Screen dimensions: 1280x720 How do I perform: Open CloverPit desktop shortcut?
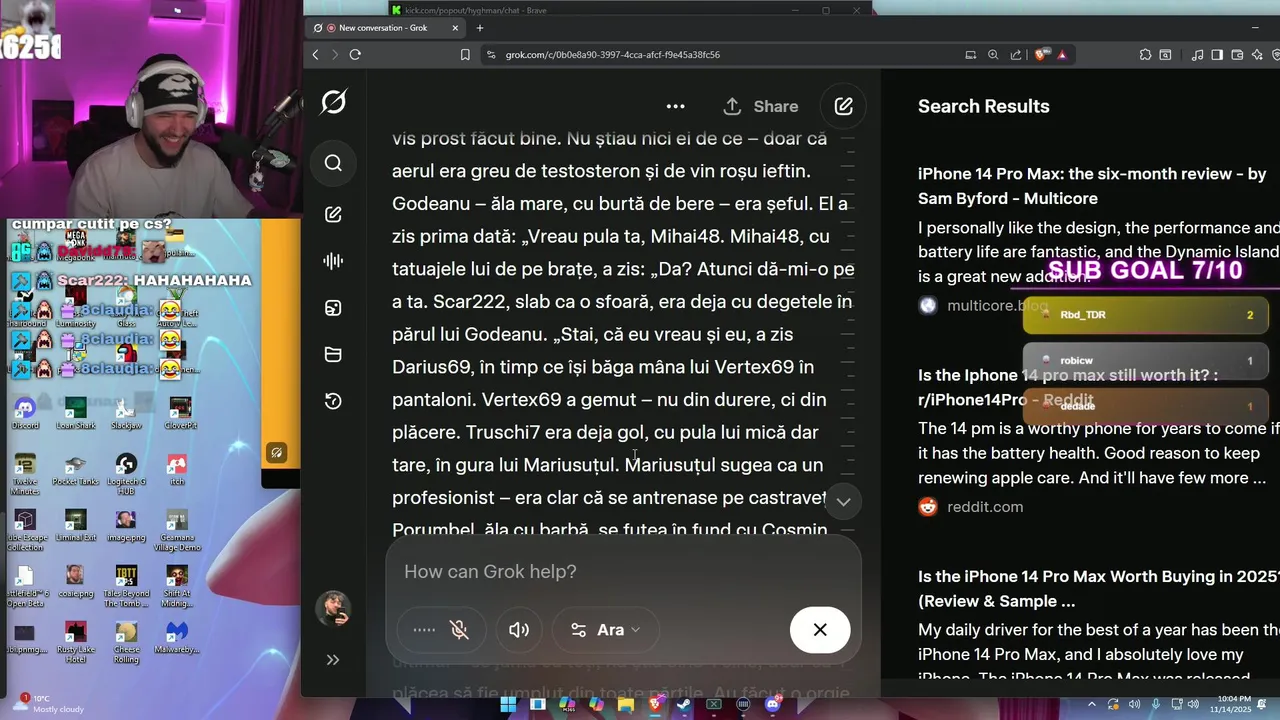(180, 413)
